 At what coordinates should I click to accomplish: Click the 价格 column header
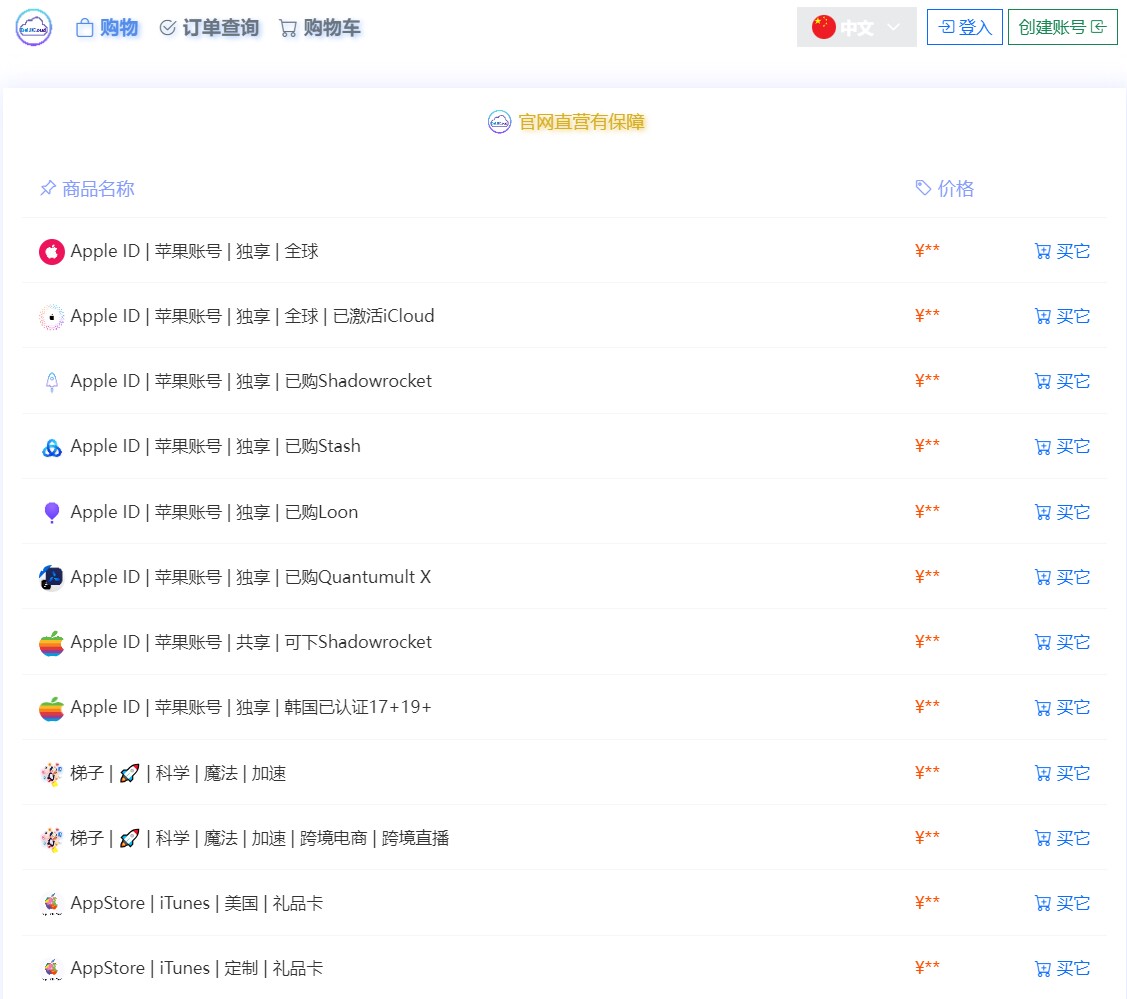point(944,189)
